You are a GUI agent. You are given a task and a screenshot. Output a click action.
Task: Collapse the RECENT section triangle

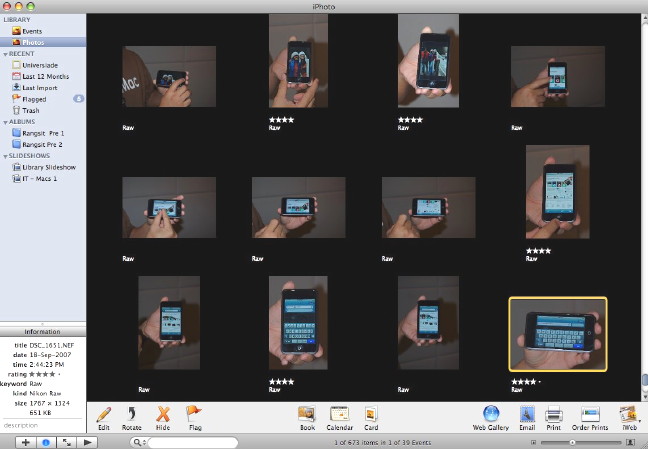point(5,54)
